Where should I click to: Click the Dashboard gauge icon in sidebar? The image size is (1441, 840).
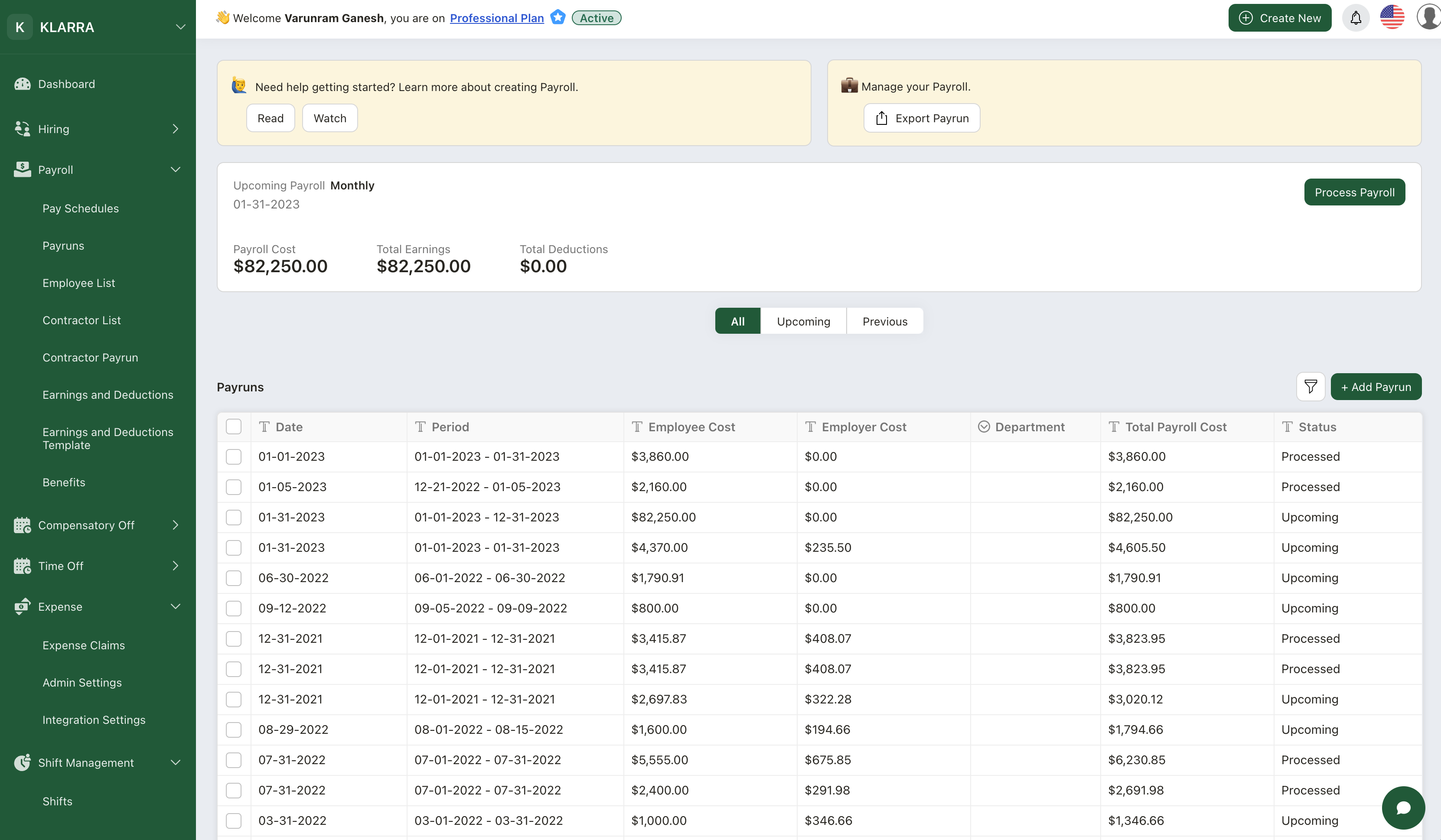click(22, 84)
